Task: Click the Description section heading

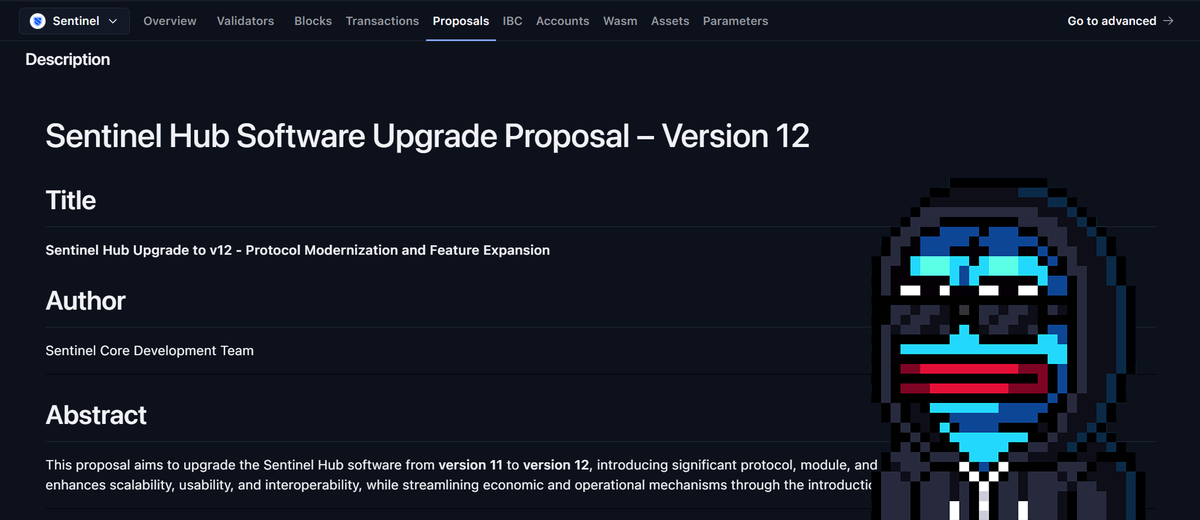Action: 67,60
